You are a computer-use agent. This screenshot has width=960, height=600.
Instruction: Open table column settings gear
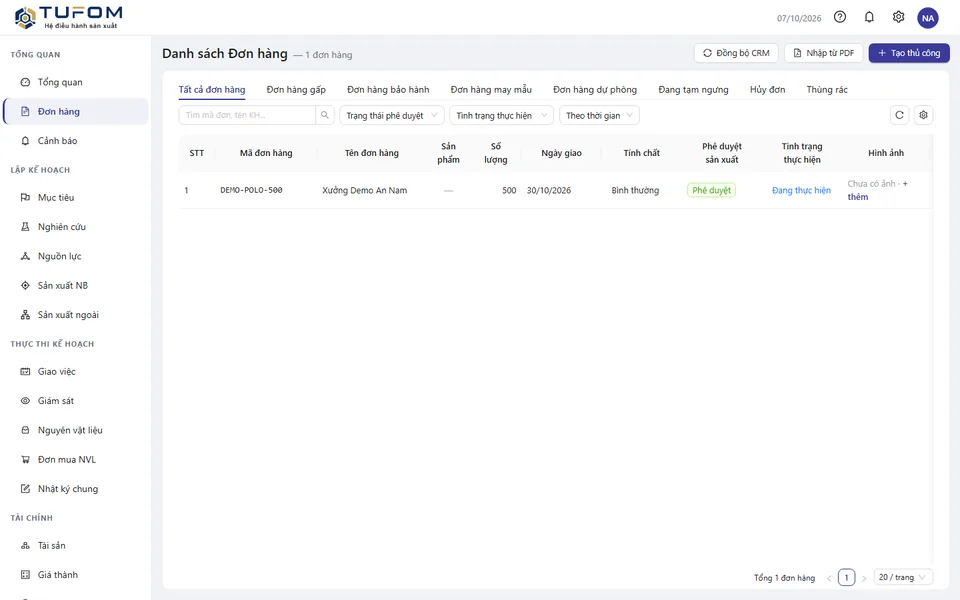(x=923, y=115)
